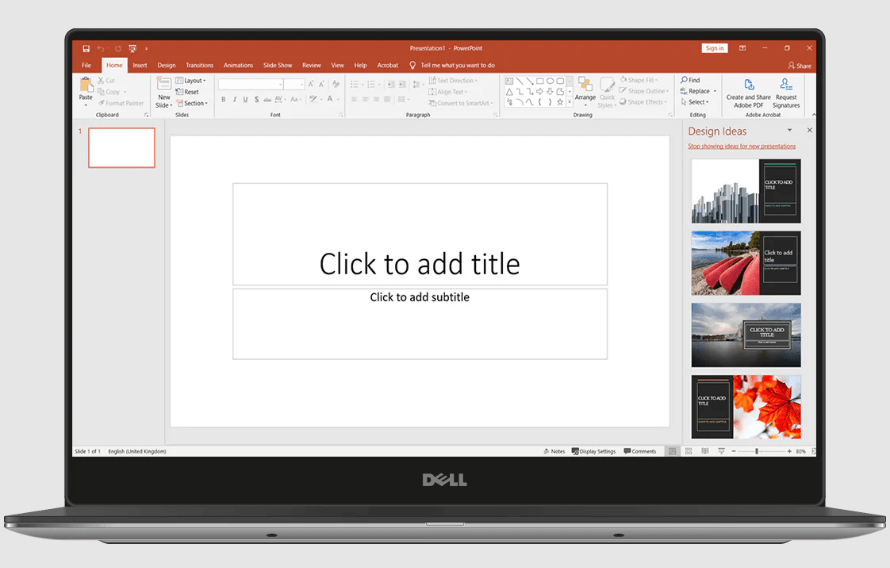Start slideshow from the quick access toolbar icon
Screen dimensions: 890x568
[132, 49]
